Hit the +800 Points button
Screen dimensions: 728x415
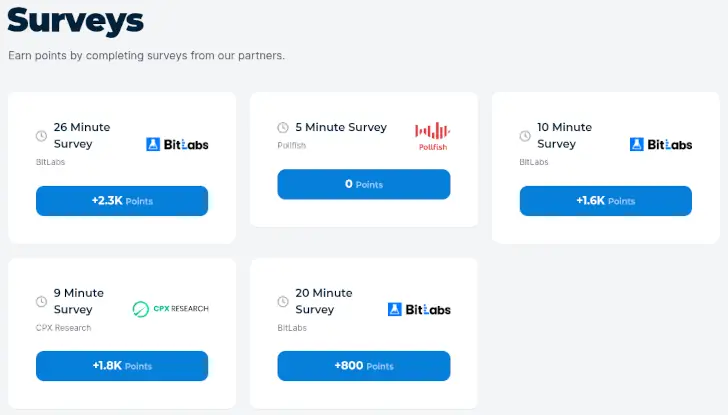tap(364, 366)
